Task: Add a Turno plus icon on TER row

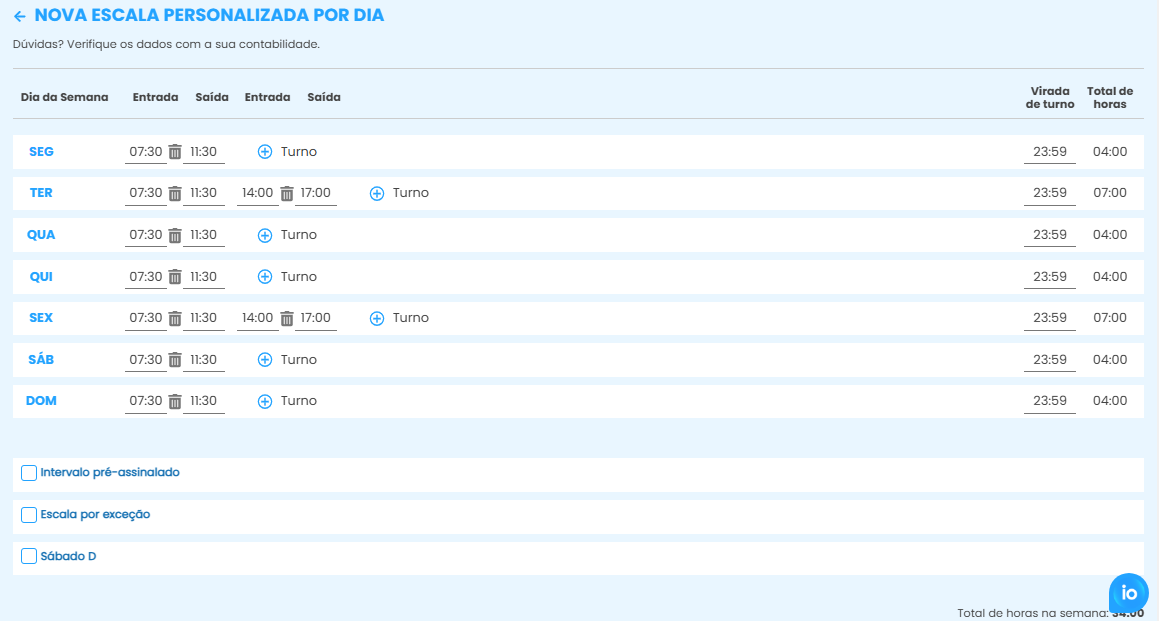Action: [x=377, y=193]
